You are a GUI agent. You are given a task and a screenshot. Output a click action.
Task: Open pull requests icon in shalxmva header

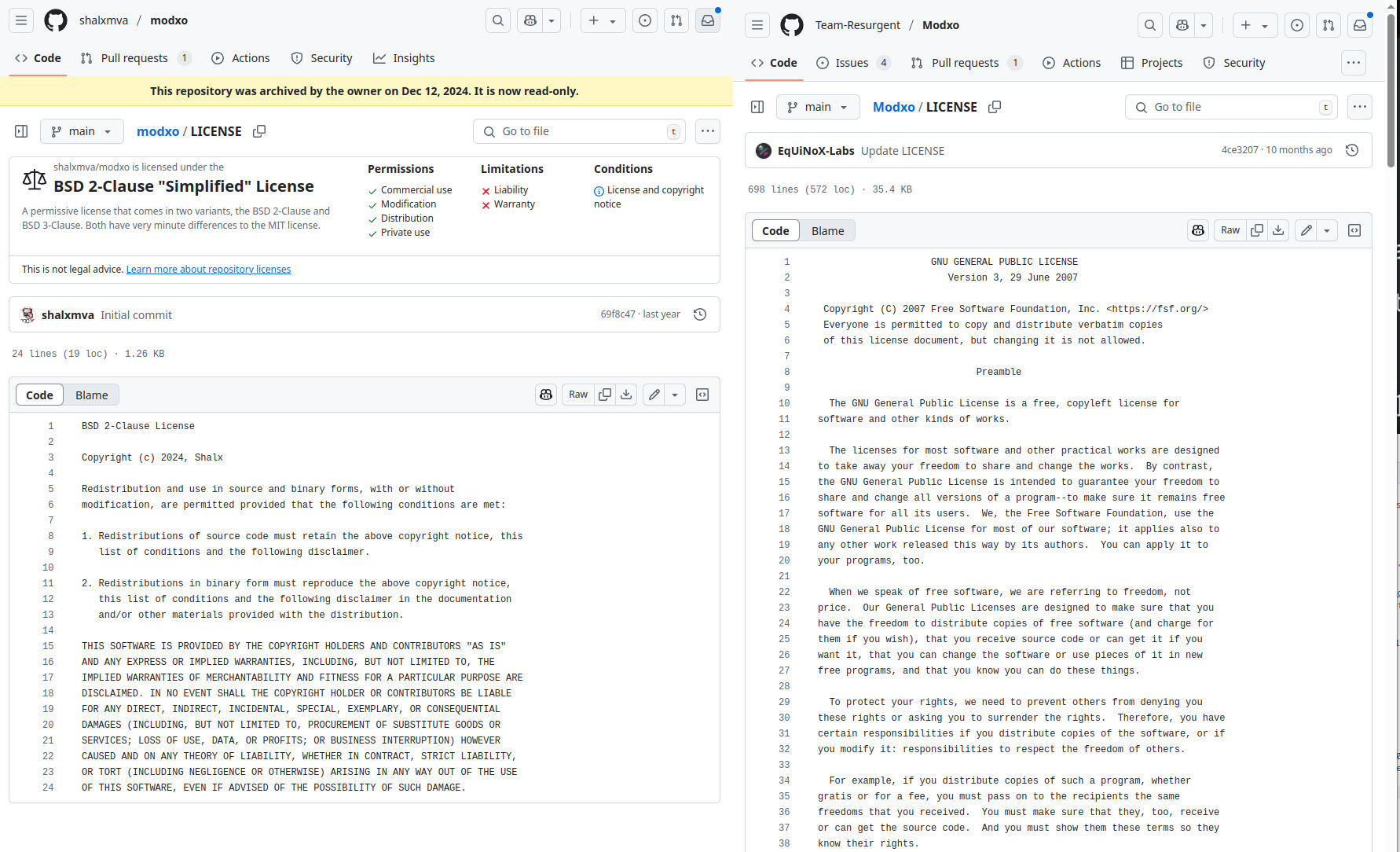coord(676,20)
